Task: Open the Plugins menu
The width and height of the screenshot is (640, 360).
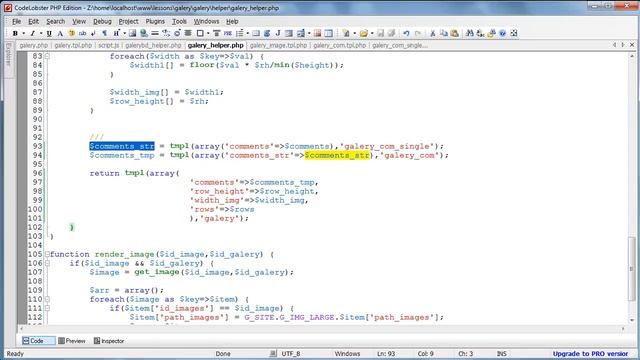Action: pos(155,21)
